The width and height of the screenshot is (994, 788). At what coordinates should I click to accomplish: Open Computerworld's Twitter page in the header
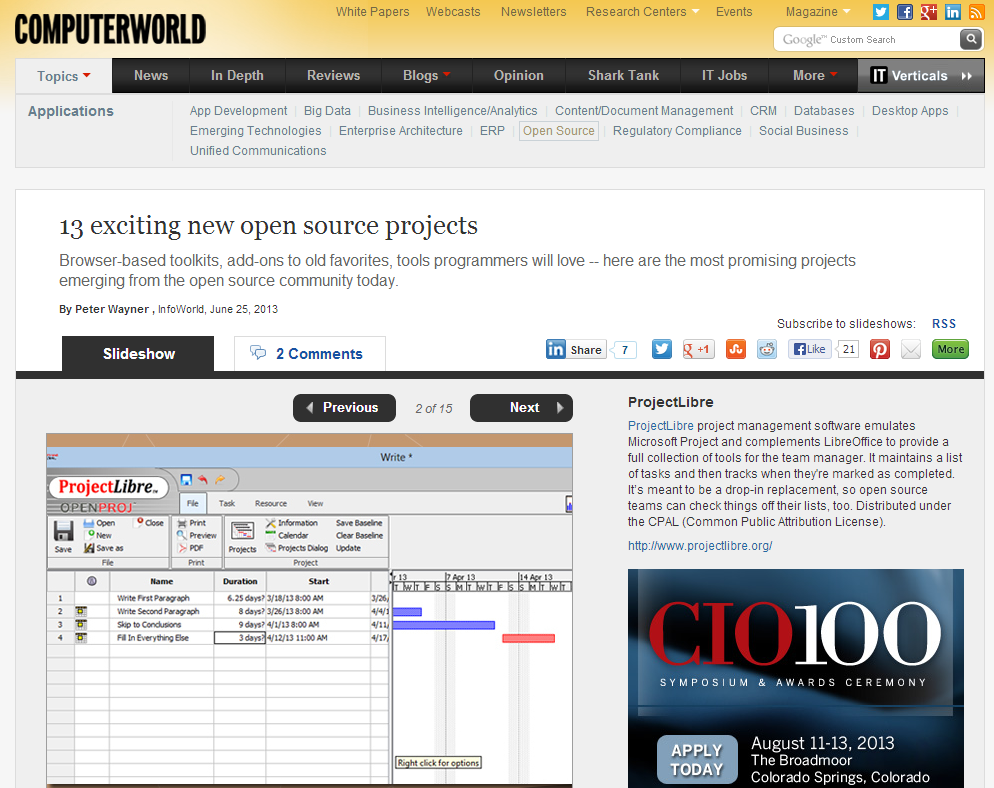(x=881, y=12)
